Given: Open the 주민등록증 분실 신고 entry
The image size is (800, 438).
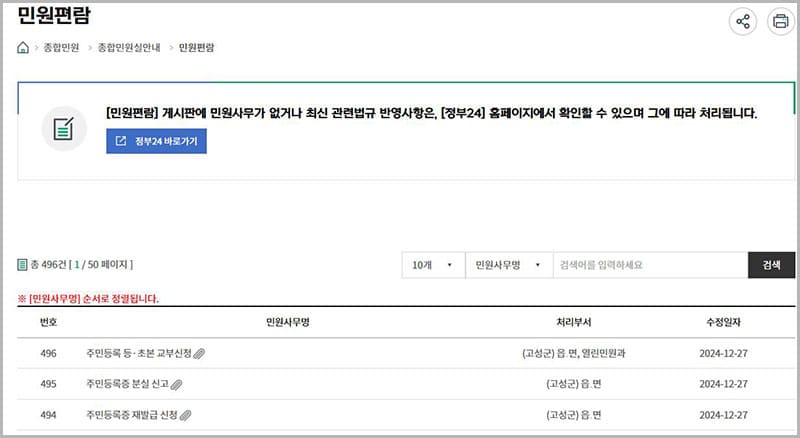Looking at the screenshot, I should (x=127, y=384).
